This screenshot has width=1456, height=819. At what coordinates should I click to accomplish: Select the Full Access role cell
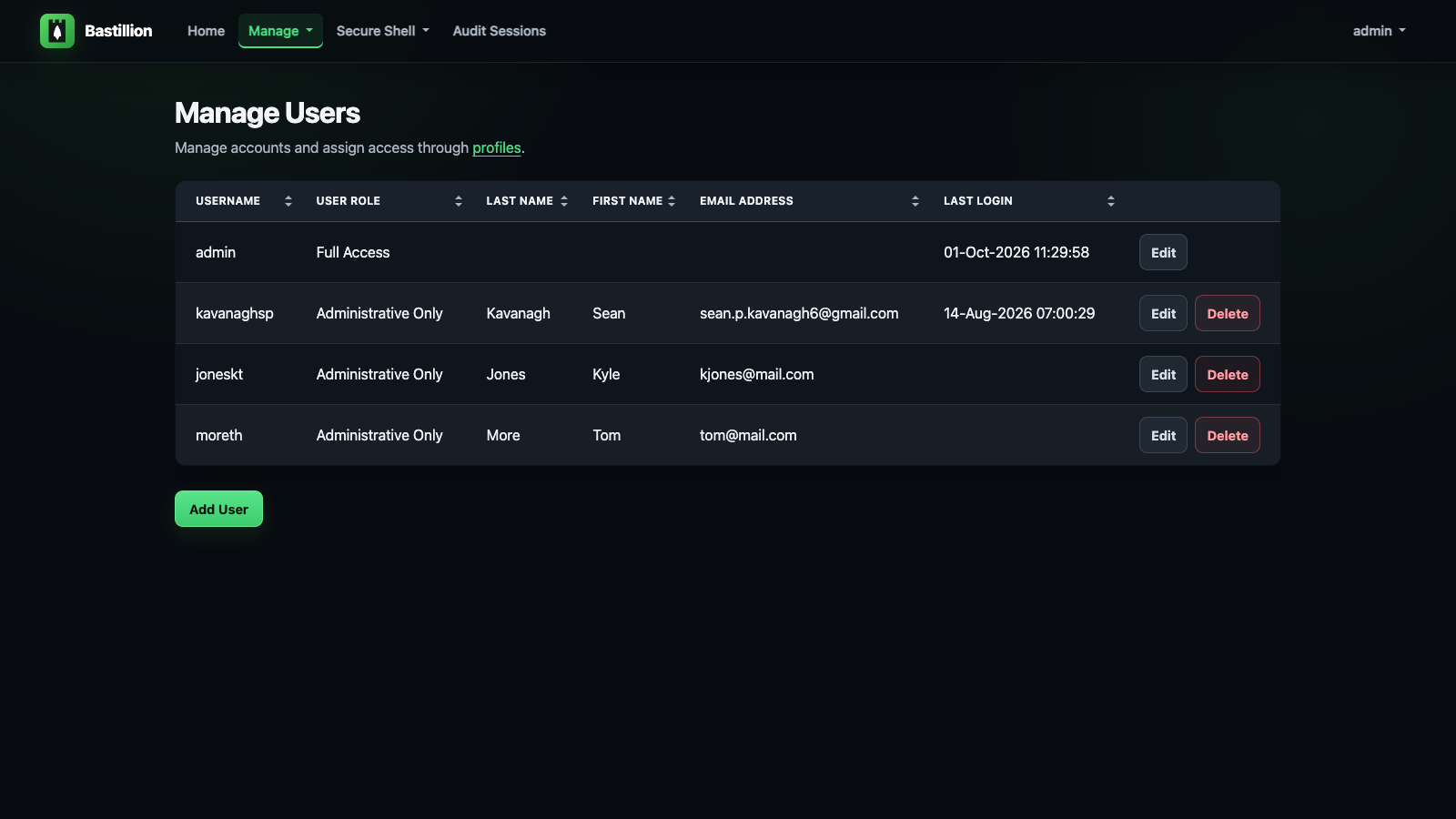pos(353,252)
